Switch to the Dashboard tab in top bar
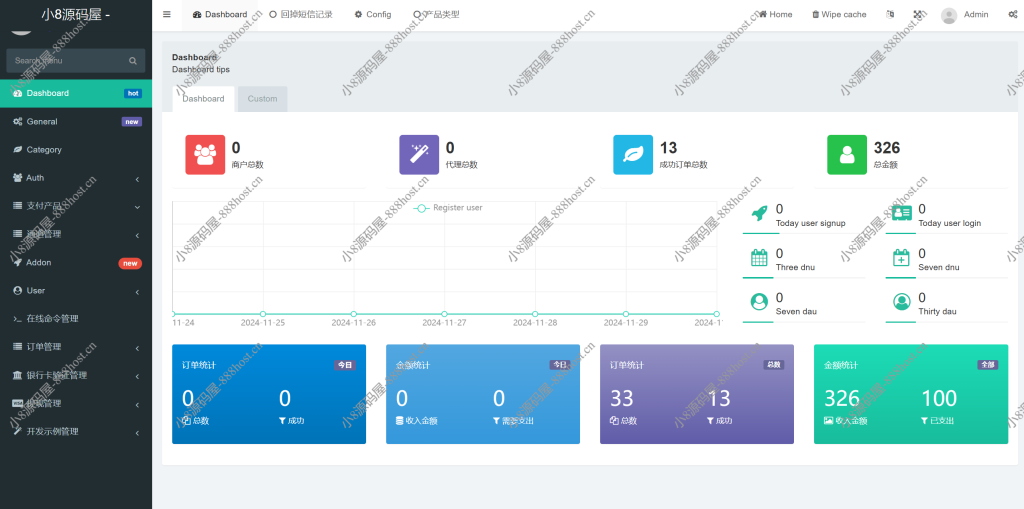 220,14
